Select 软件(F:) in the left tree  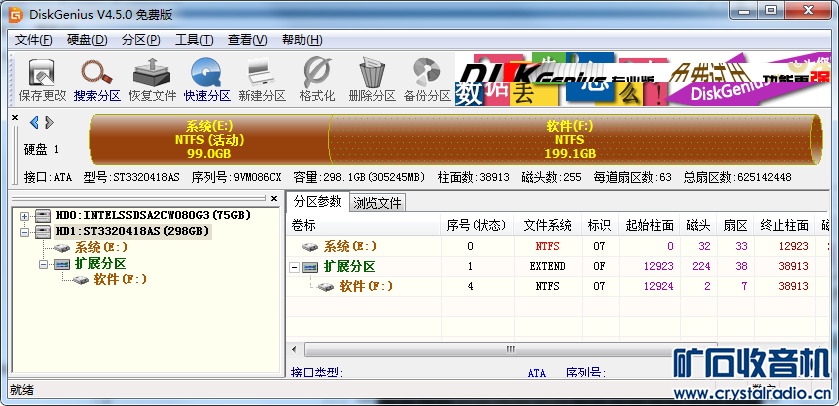(x=120, y=279)
